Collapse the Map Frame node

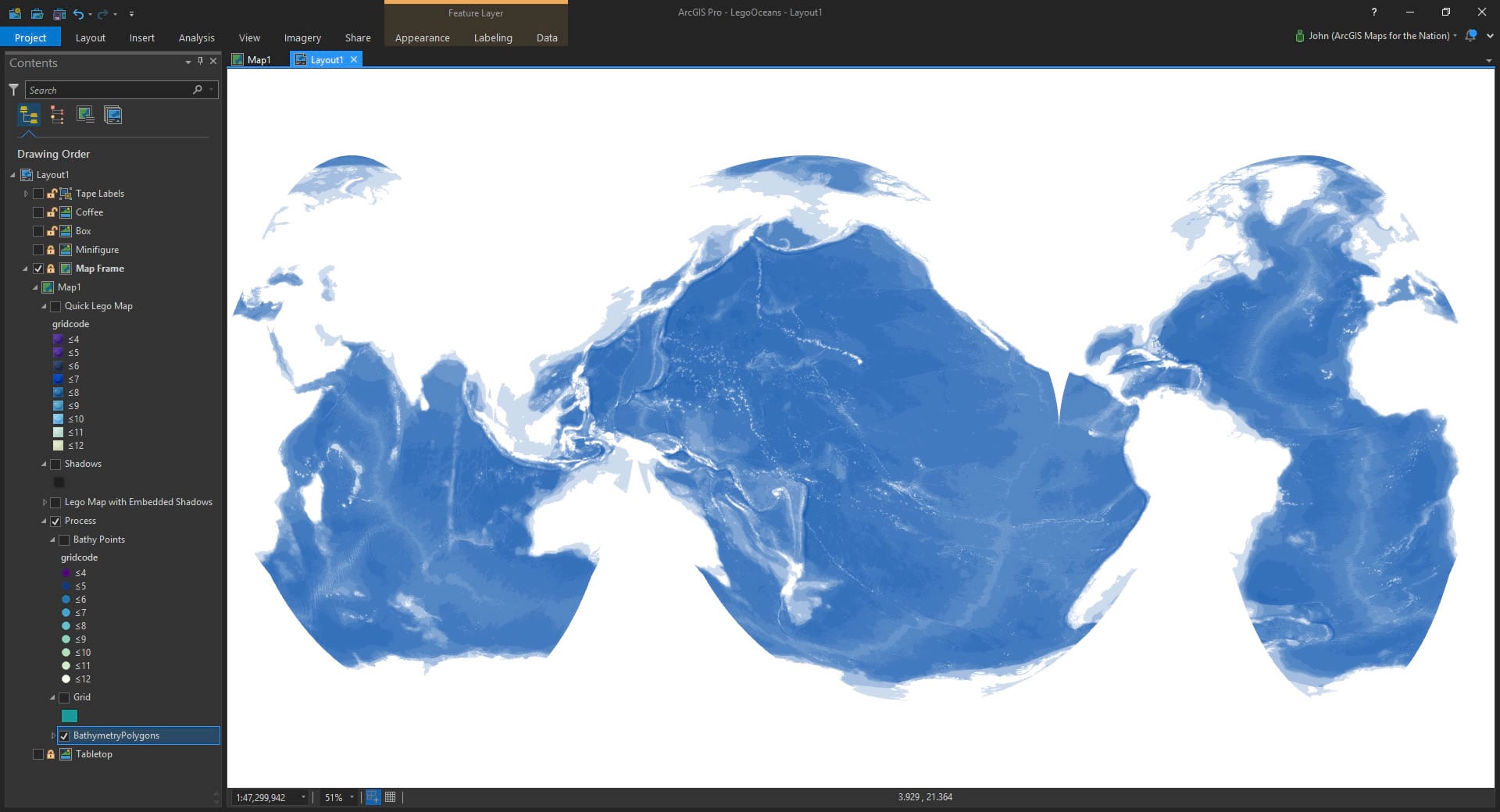tap(25, 269)
